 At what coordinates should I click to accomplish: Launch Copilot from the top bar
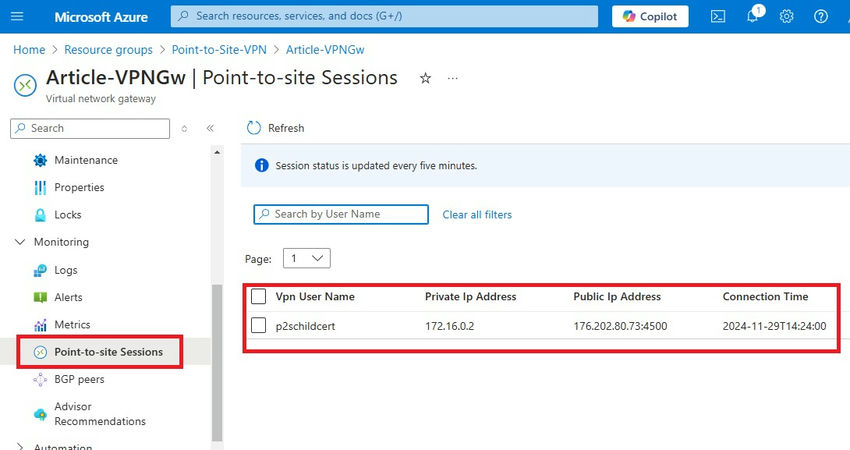(651, 16)
